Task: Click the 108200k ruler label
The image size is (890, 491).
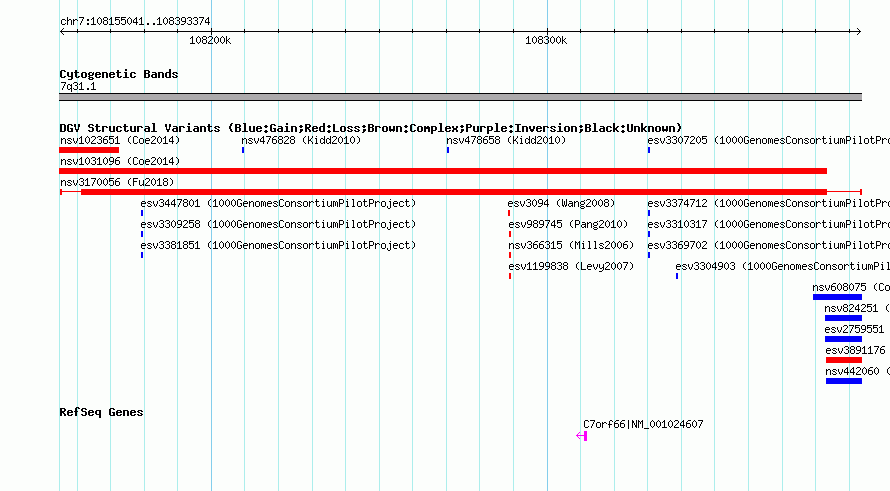Action: click(210, 40)
